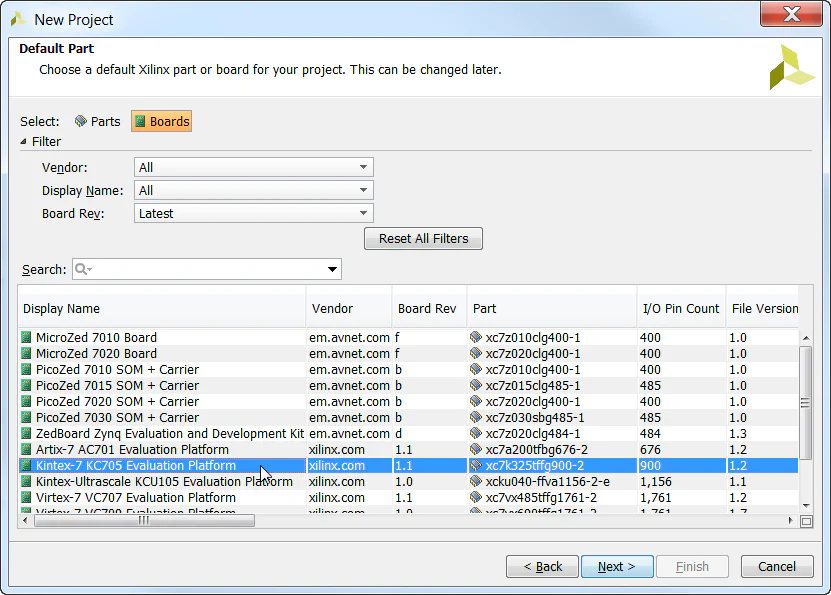Click the Cancel button
Image resolution: width=831 pixels, height=595 pixels.
[777, 566]
